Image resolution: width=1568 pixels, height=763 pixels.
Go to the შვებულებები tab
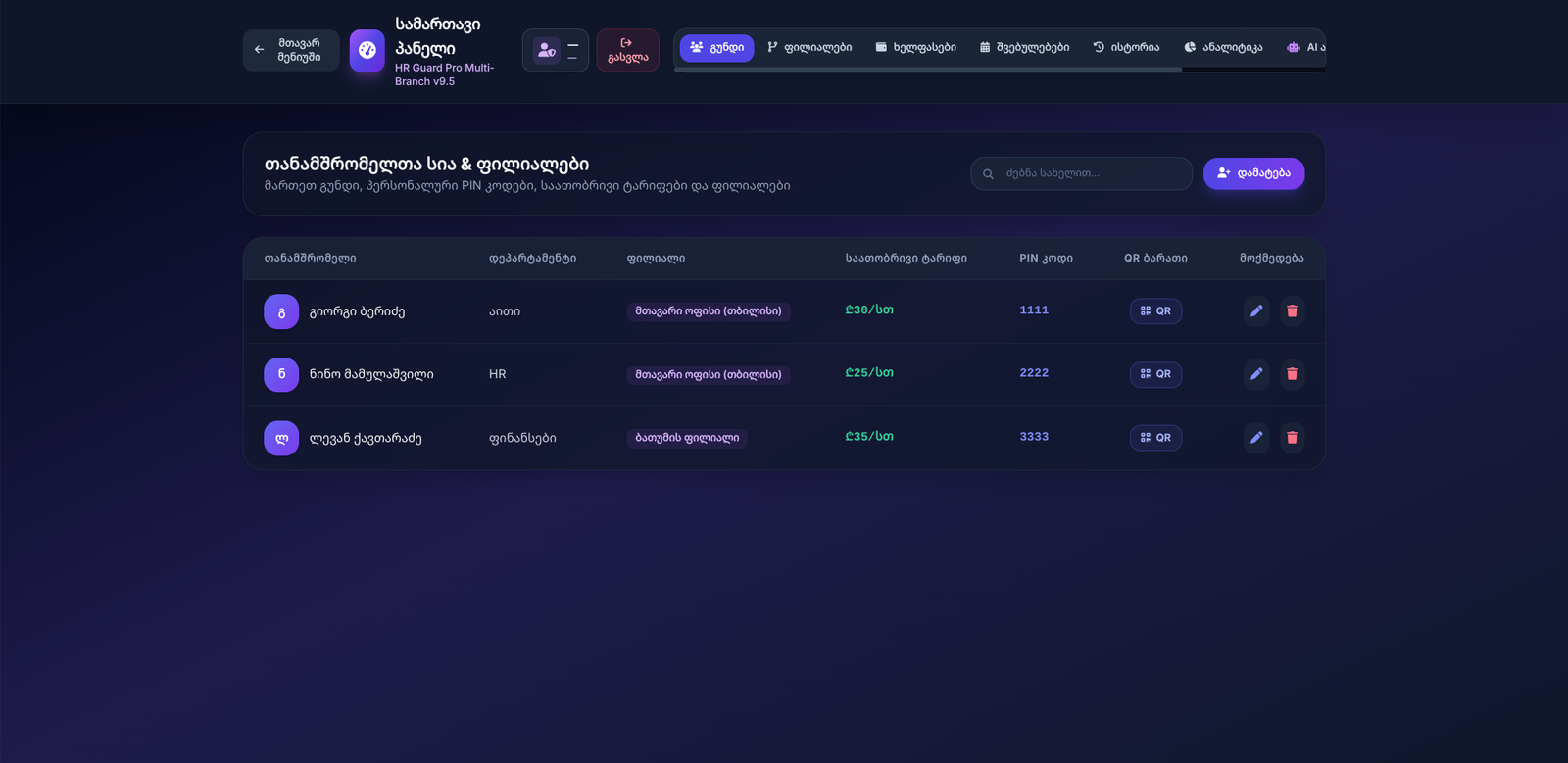[x=1024, y=48]
